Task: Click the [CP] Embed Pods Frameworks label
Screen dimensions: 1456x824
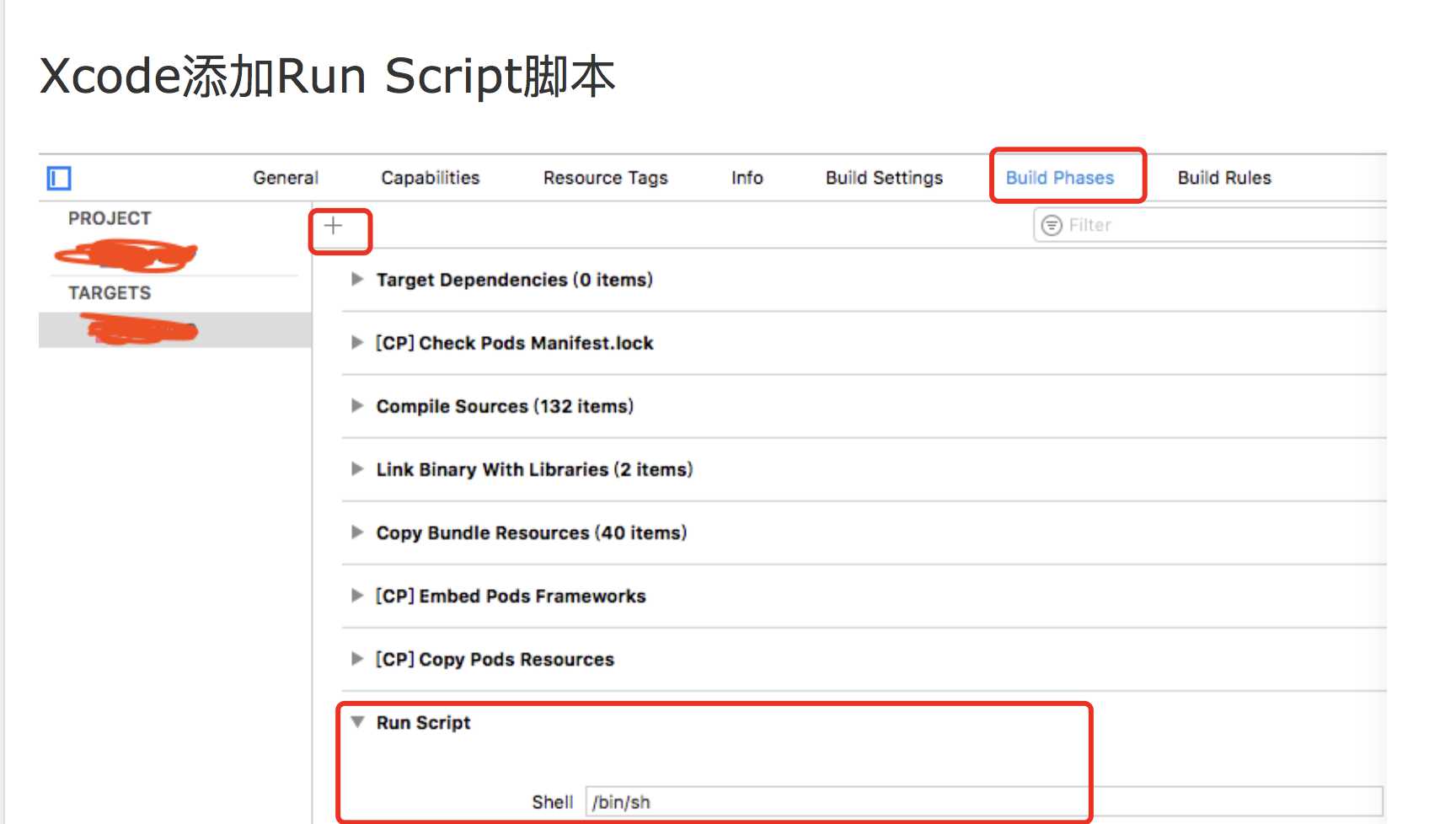Action: tap(511, 596)
